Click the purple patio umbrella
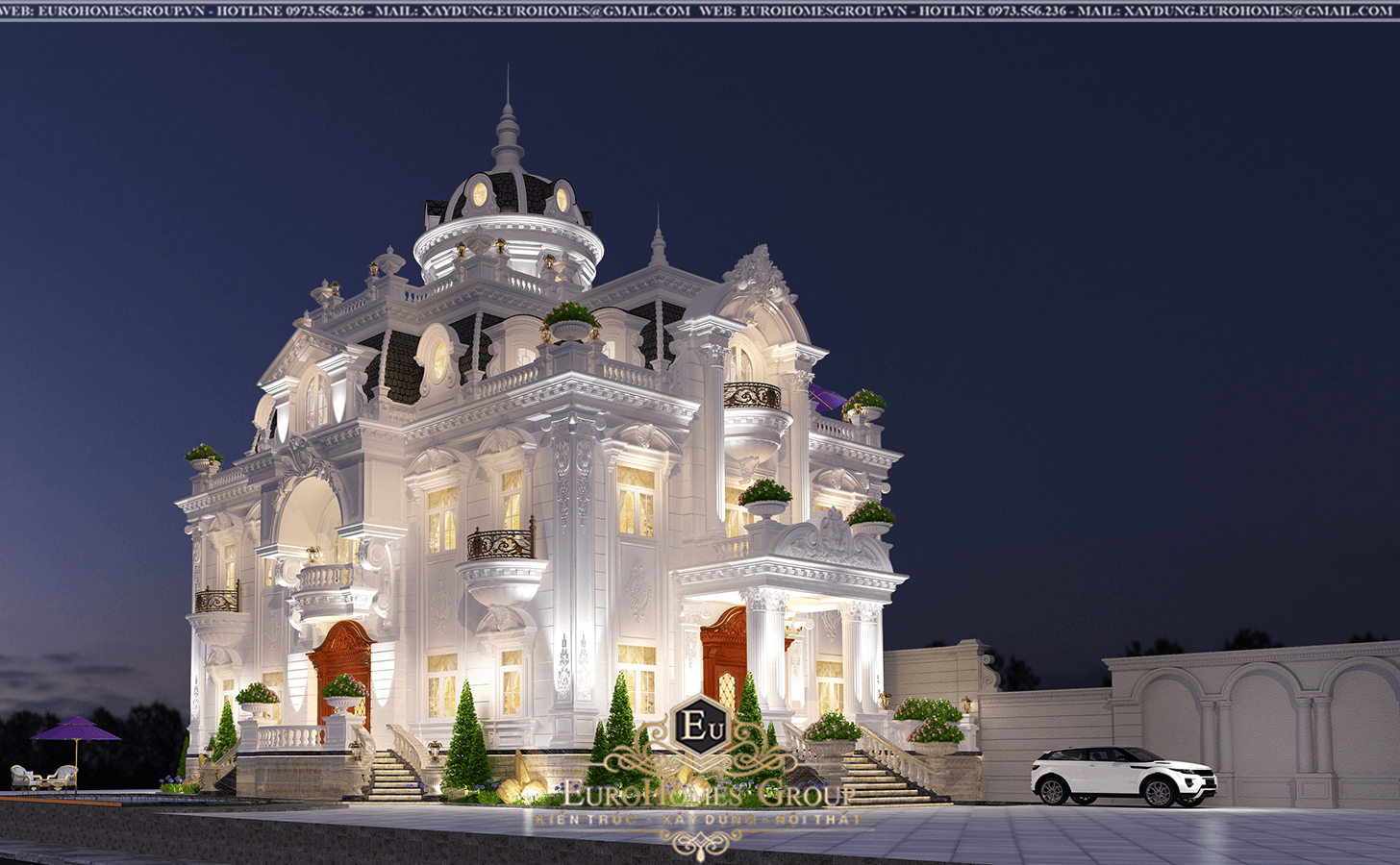This screenshot has height=865, width=1400. [x=76, y=732]
